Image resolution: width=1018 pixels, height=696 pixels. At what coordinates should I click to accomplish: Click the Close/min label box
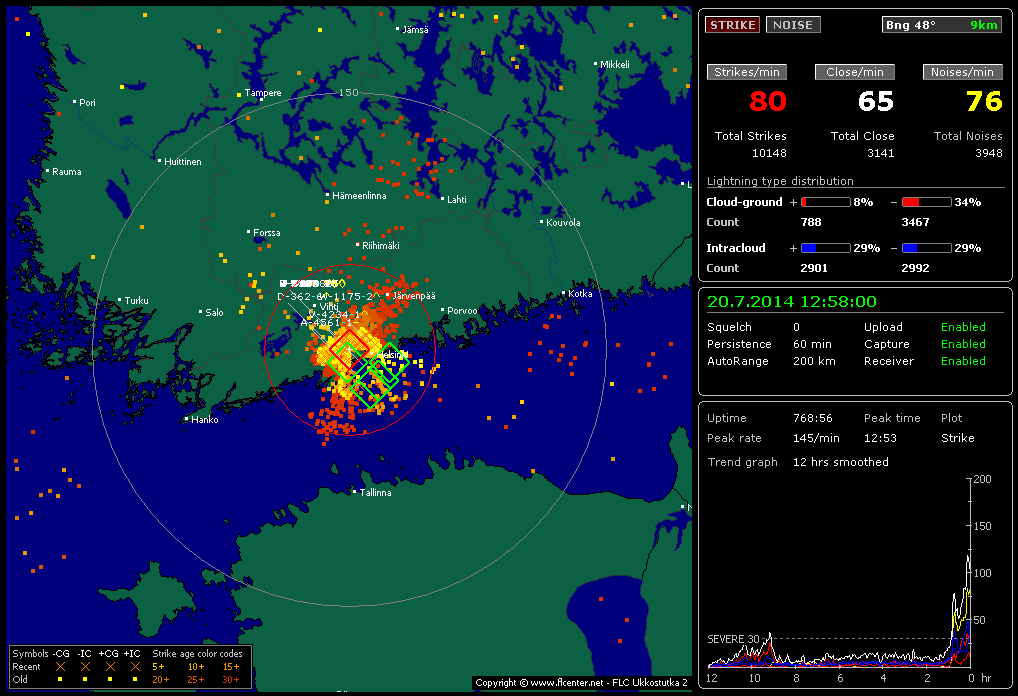tap(855, 72)
